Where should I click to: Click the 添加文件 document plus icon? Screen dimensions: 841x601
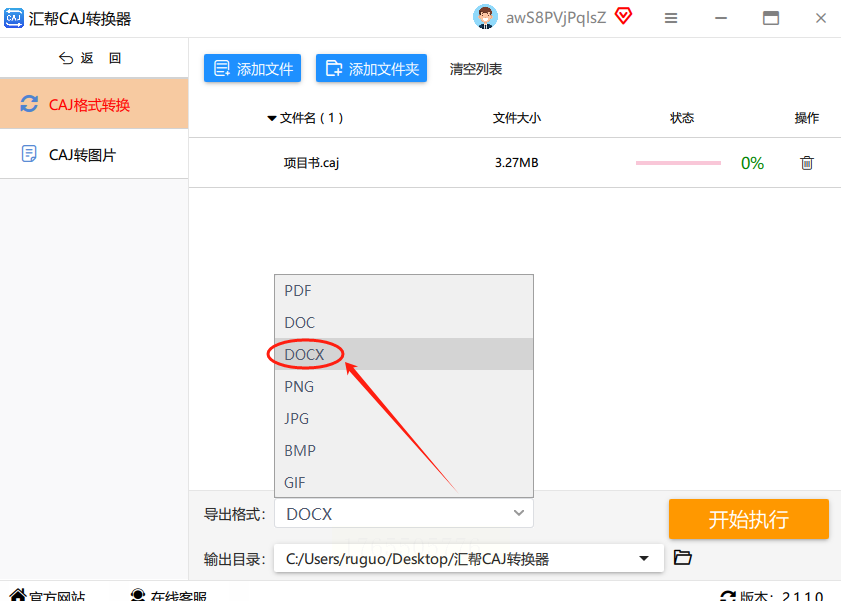222,69
